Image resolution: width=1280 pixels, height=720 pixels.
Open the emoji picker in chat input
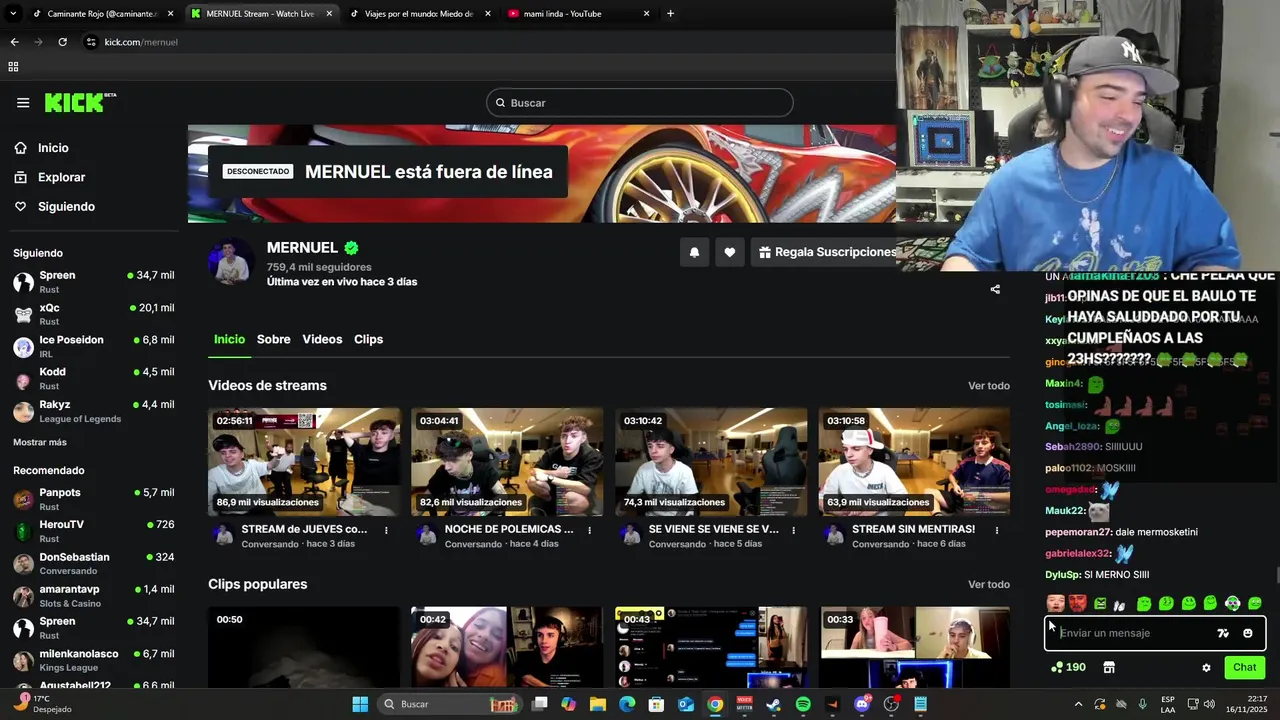[1248, 633]
